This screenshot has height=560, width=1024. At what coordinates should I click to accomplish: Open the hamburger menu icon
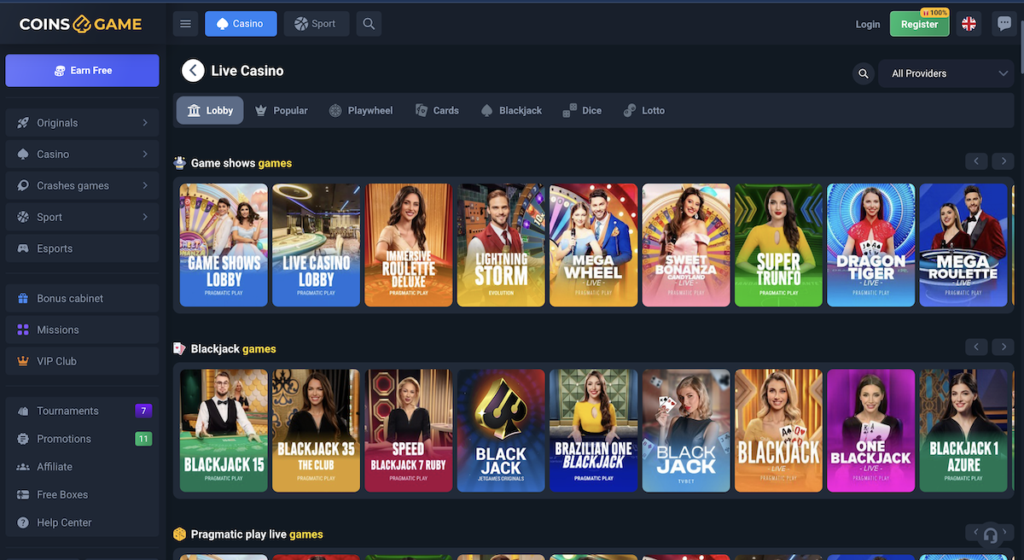tap(185, 24)
